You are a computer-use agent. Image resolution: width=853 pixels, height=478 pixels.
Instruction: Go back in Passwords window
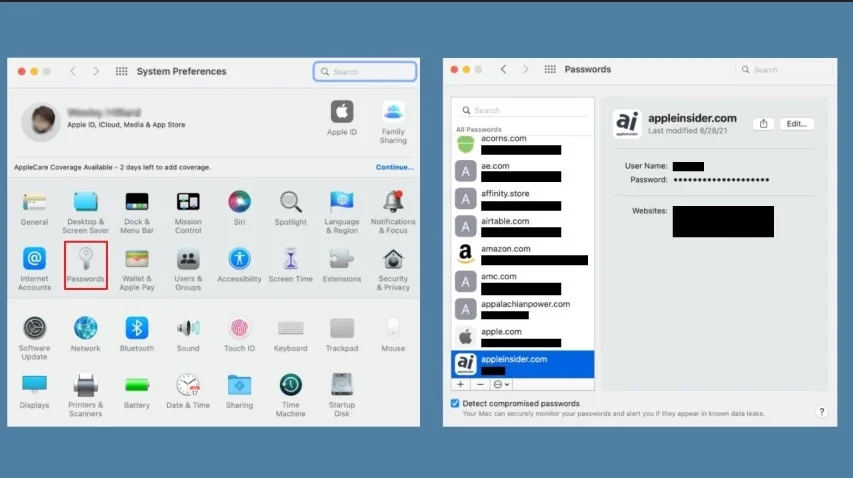[x=503, y=69]
